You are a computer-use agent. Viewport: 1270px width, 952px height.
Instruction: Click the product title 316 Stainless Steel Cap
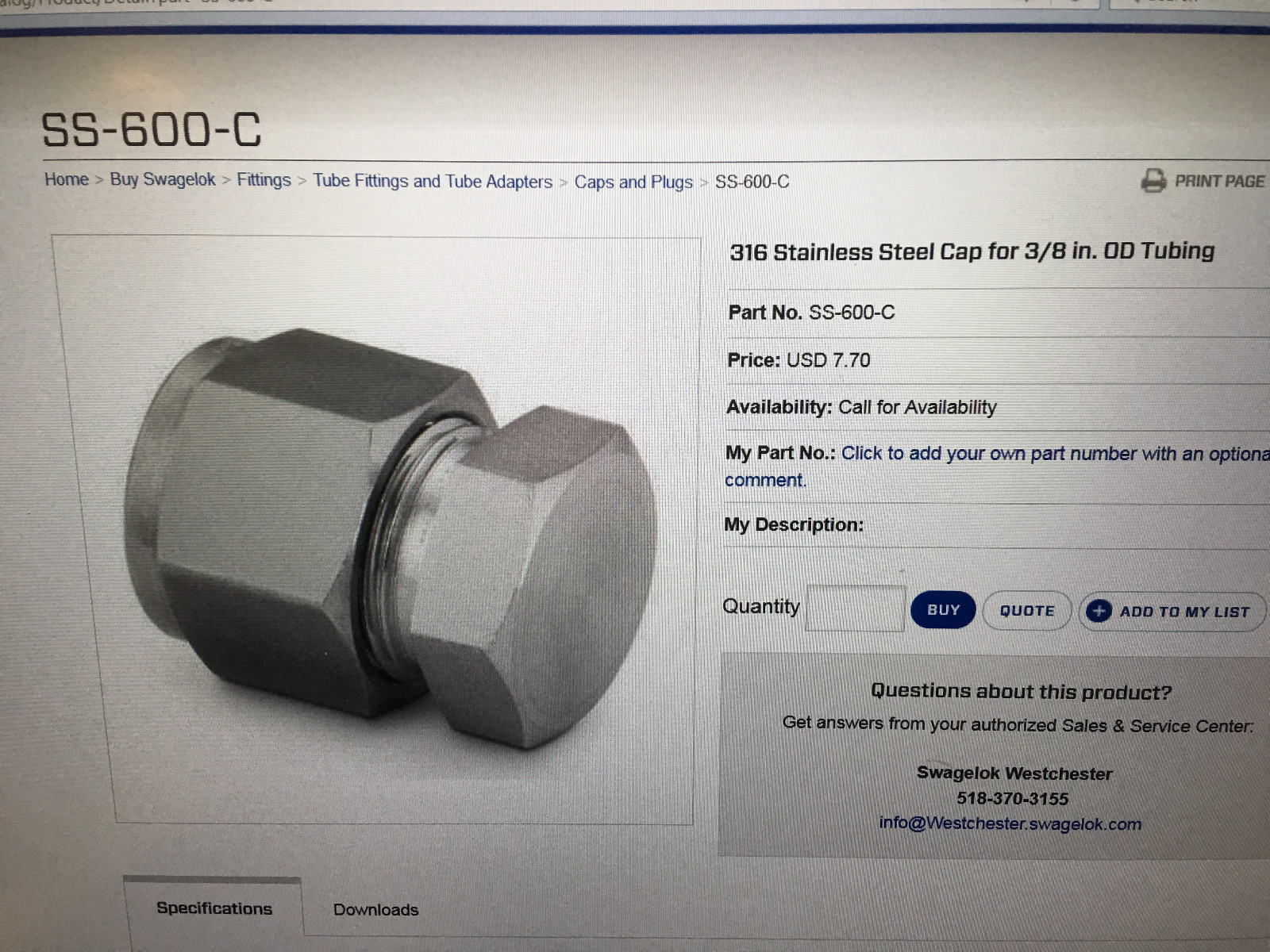point(972,251)
